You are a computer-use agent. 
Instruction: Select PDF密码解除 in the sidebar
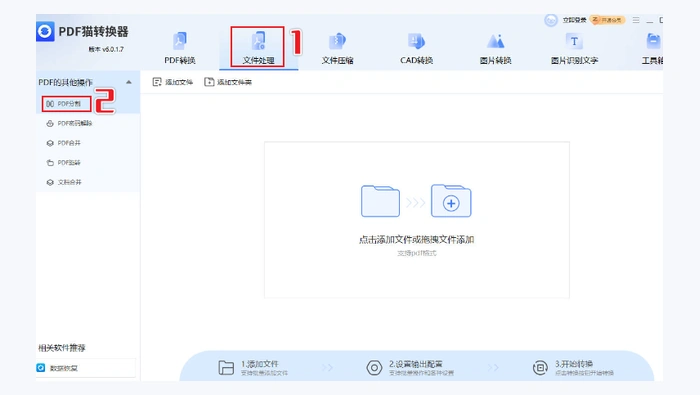pos(74,123)
